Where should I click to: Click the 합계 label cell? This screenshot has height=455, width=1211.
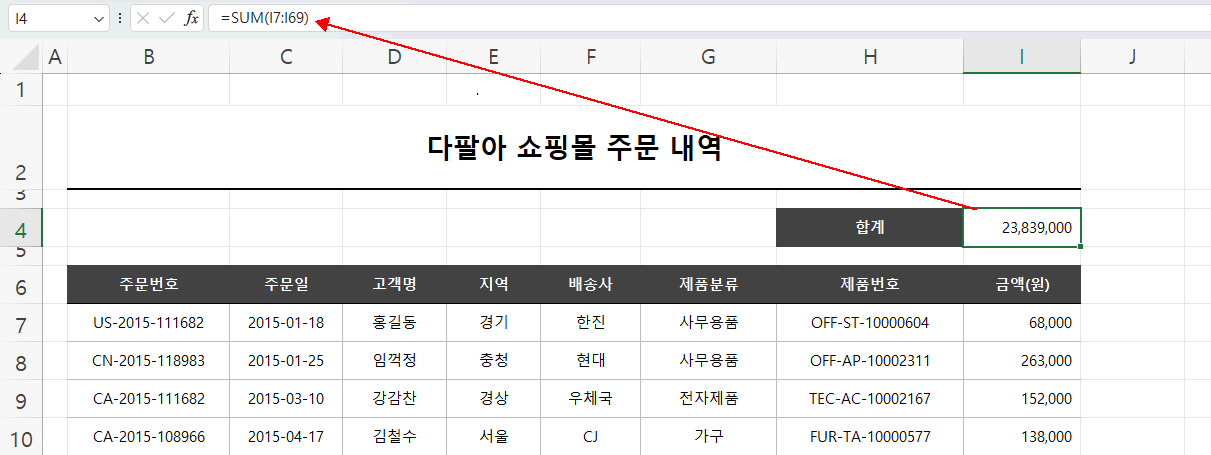(870, 228)
